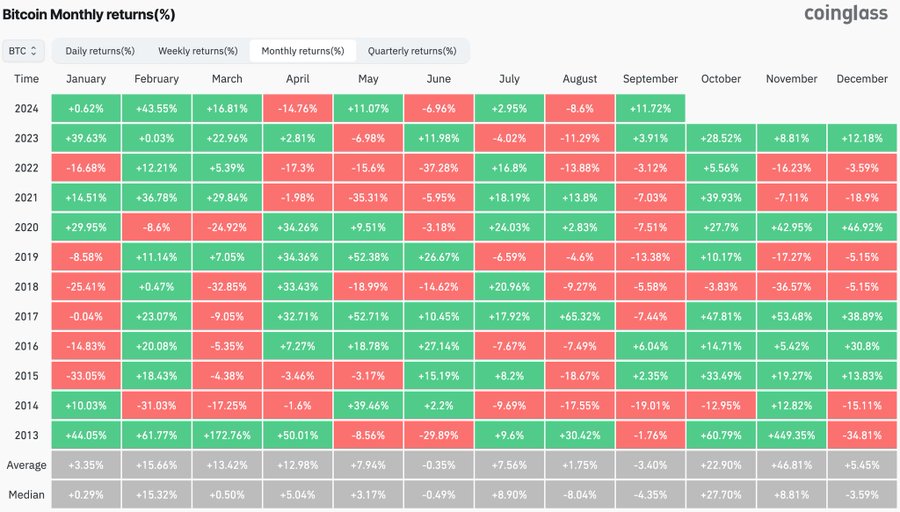This screenshot has width=900, height=512.
Task: Click the December column header
Action: pos(862,79)
